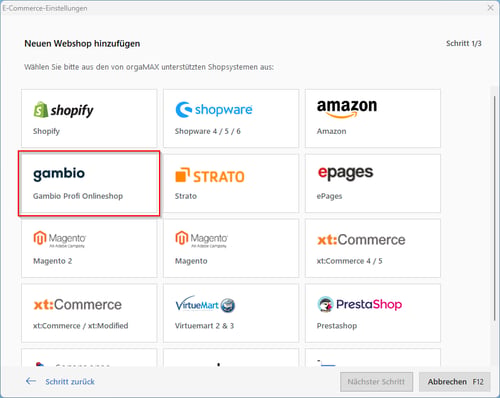This screenshot has height=398, width=500.
Task: Pick the Virtuemart 2 & 3 tile
Action: [x=231, y=313]
